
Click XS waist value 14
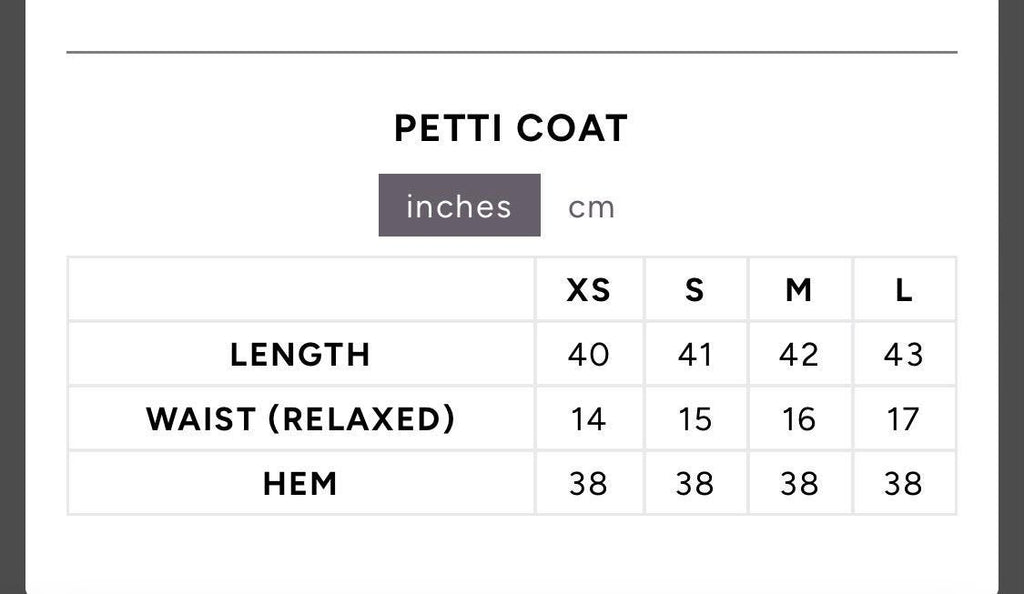click(x=589, y=419)
